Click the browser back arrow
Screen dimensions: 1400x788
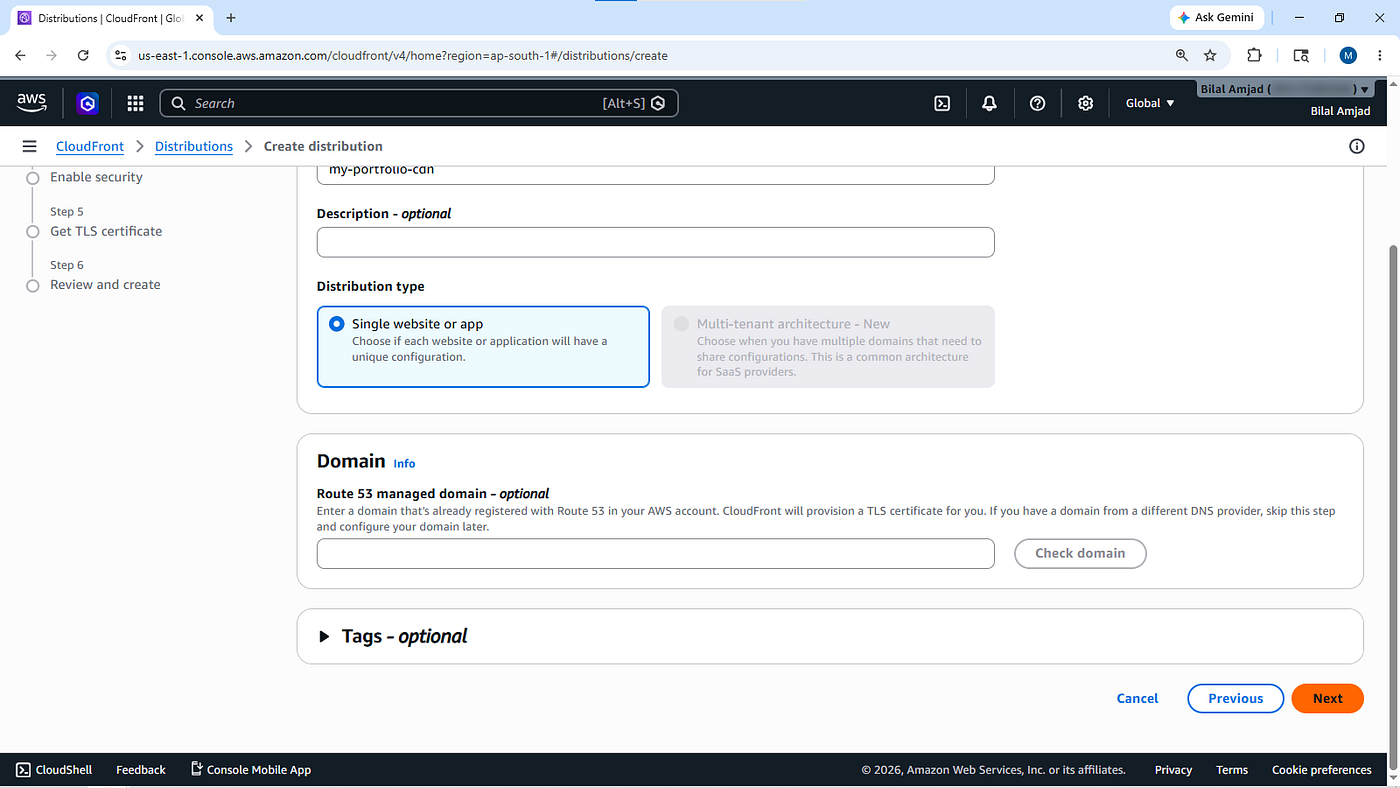[21, 55]
